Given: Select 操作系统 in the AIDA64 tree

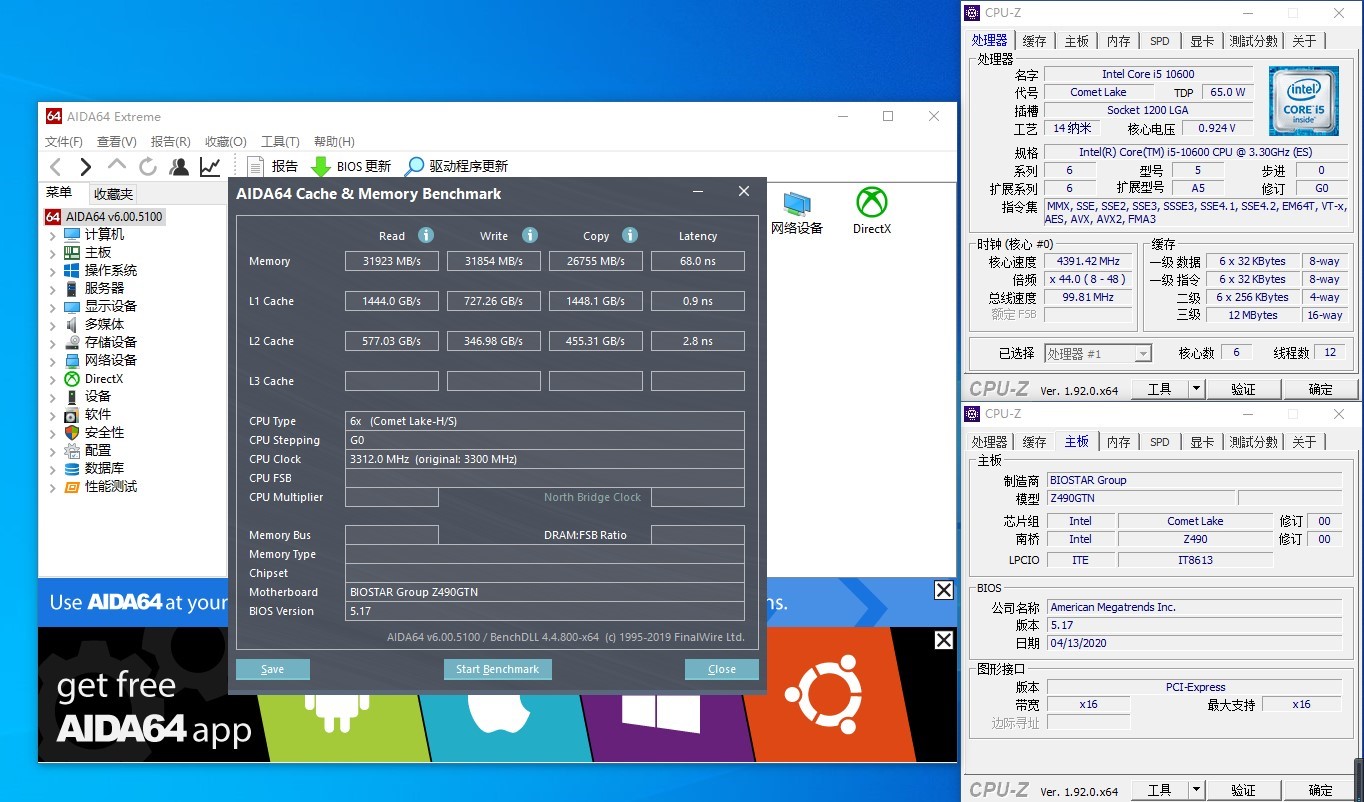Looking at the screenshot, I should pyautogui.click(x=101, y=270).
